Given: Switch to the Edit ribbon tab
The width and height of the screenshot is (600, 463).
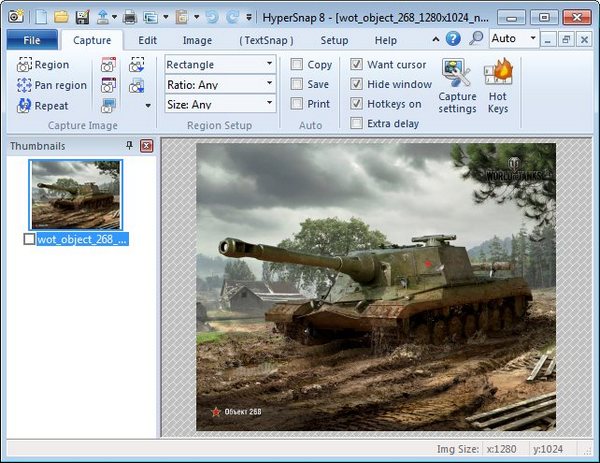Looking at the screenshot, I should pyautogui.click(x=148, y=40).
